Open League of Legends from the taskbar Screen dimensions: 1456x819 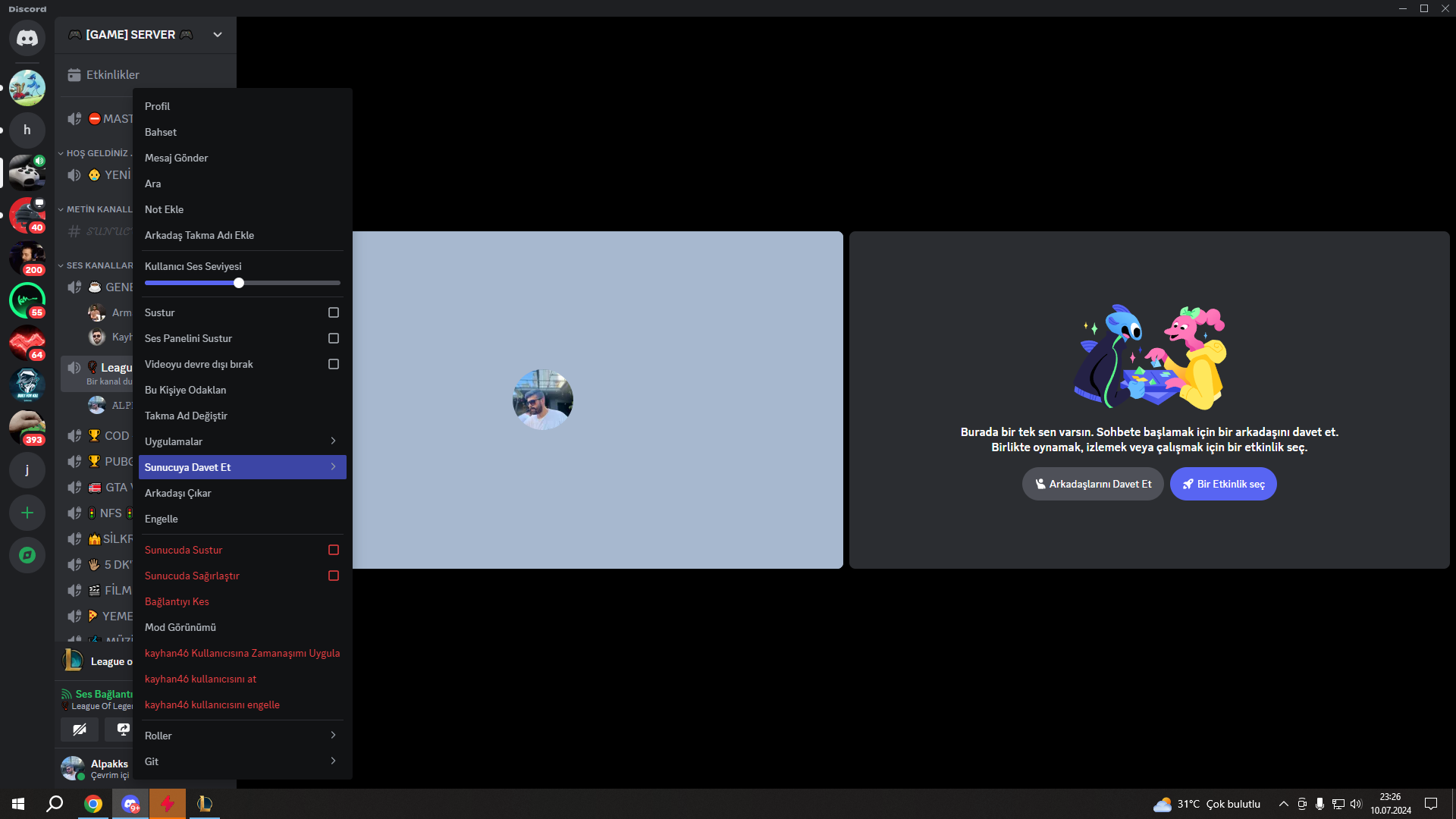[205, 804]
